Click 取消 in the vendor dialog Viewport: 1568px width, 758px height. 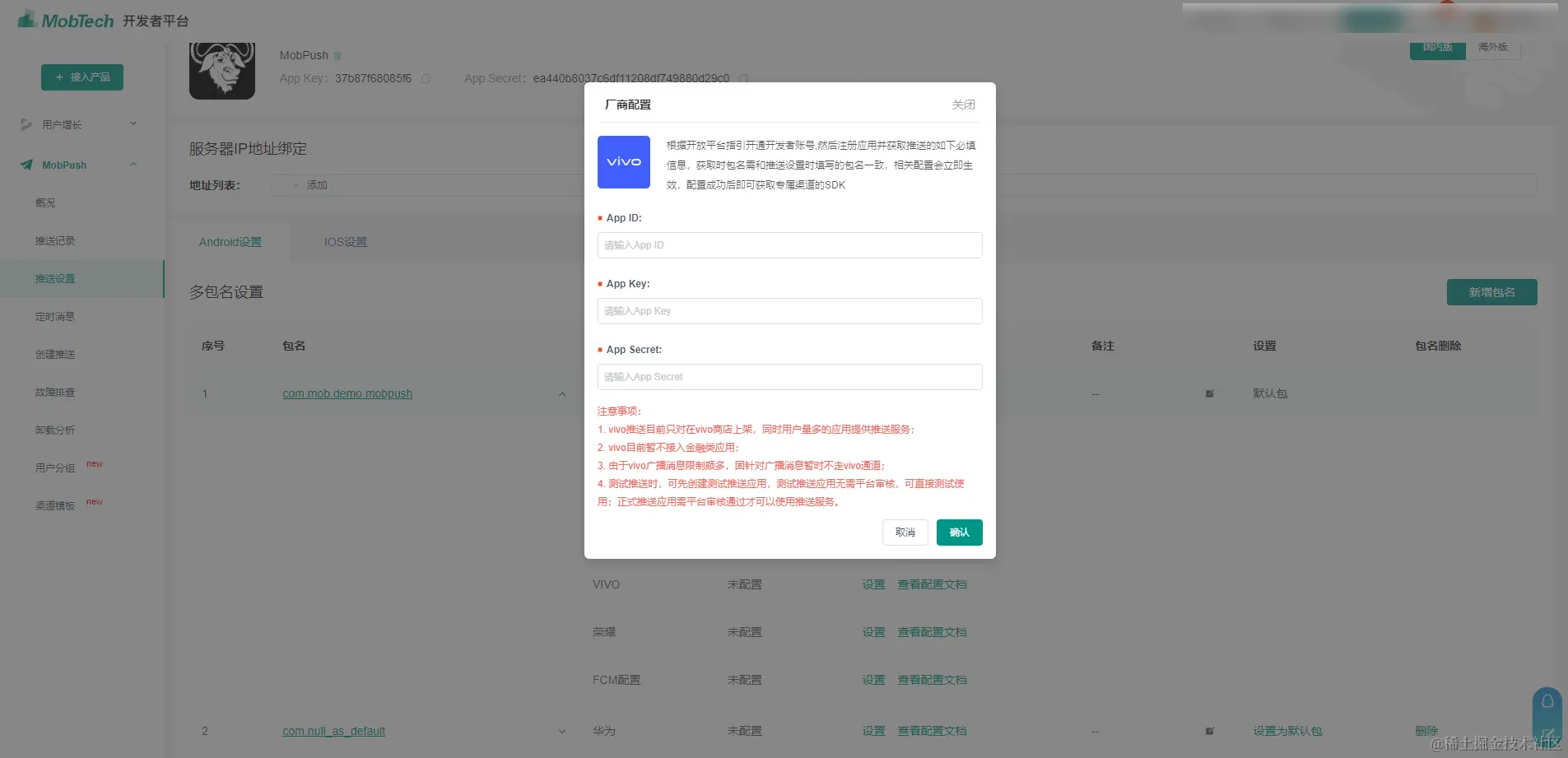(905, 532)
